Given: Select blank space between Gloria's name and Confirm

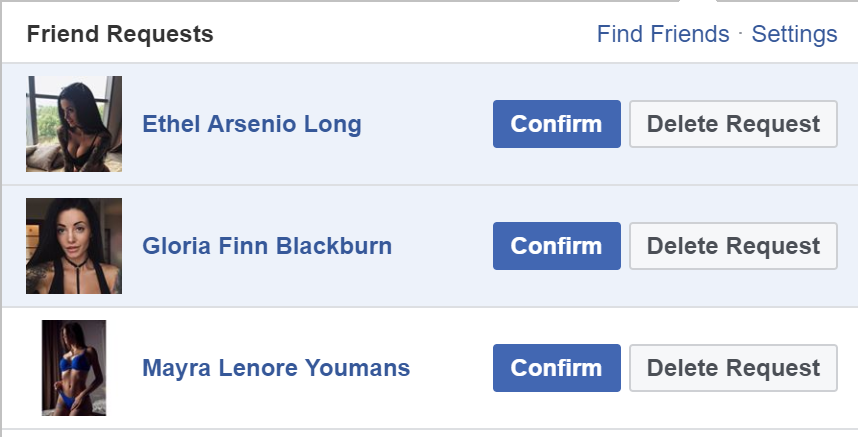Looking at the screenshot, I should click(x=442, y=246).
